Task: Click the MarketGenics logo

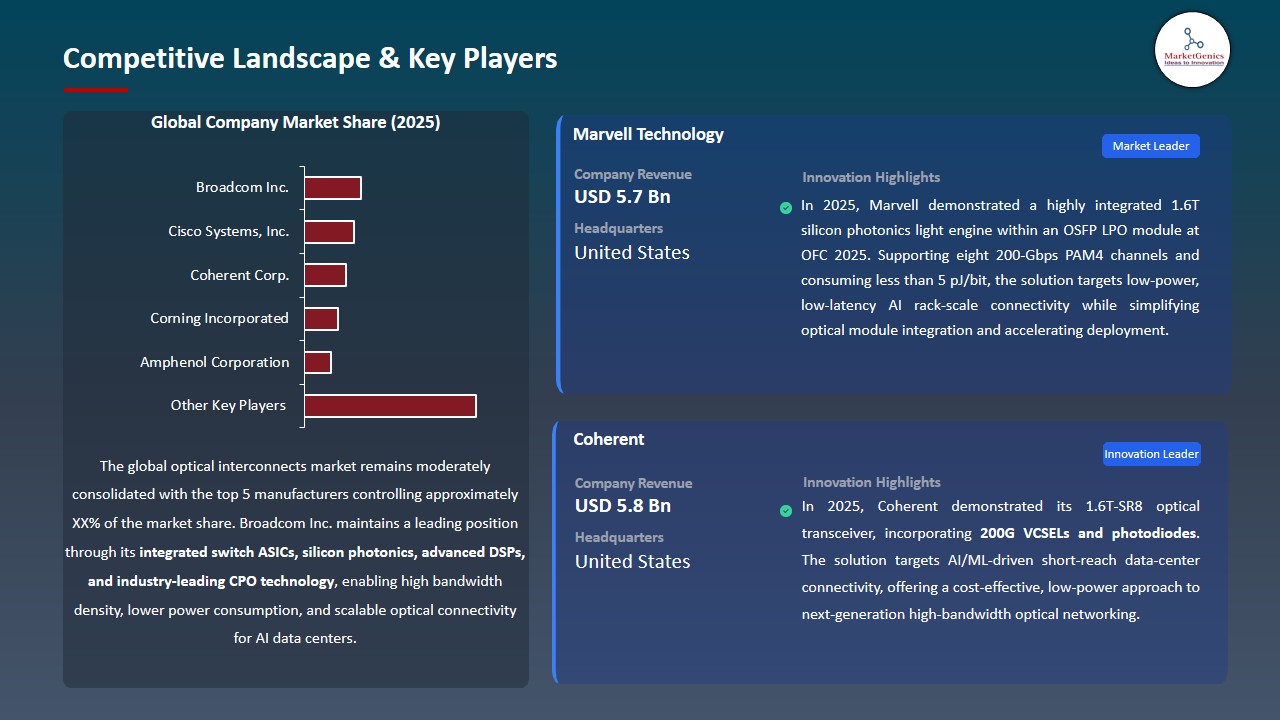Action: click(x=1193, y=49)
